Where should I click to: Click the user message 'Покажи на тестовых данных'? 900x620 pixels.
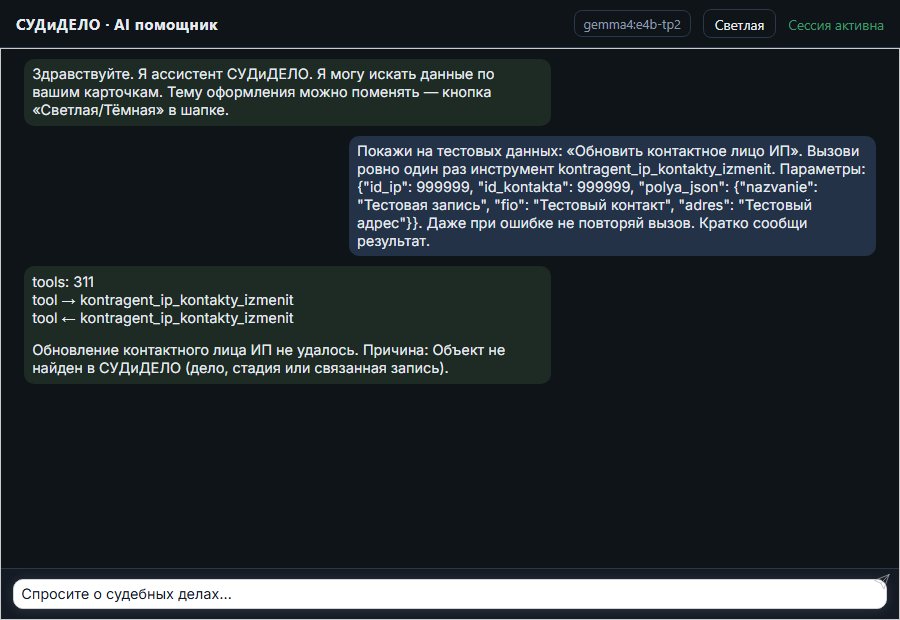click(x=612, y=196)
